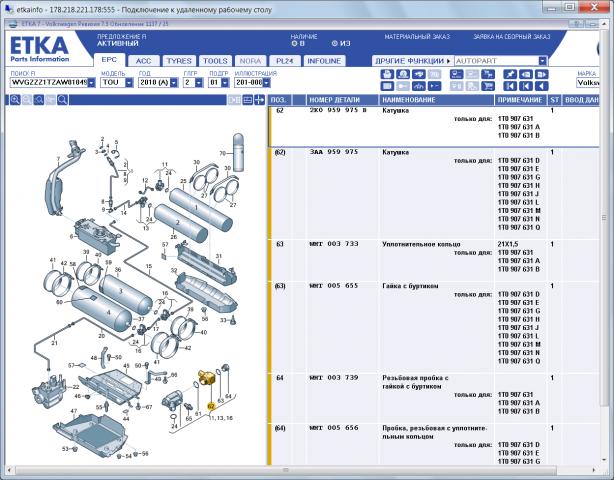The image size is (614, 480).
Task: Click the third icon in the top toolbar row
Action: point(419,74)
